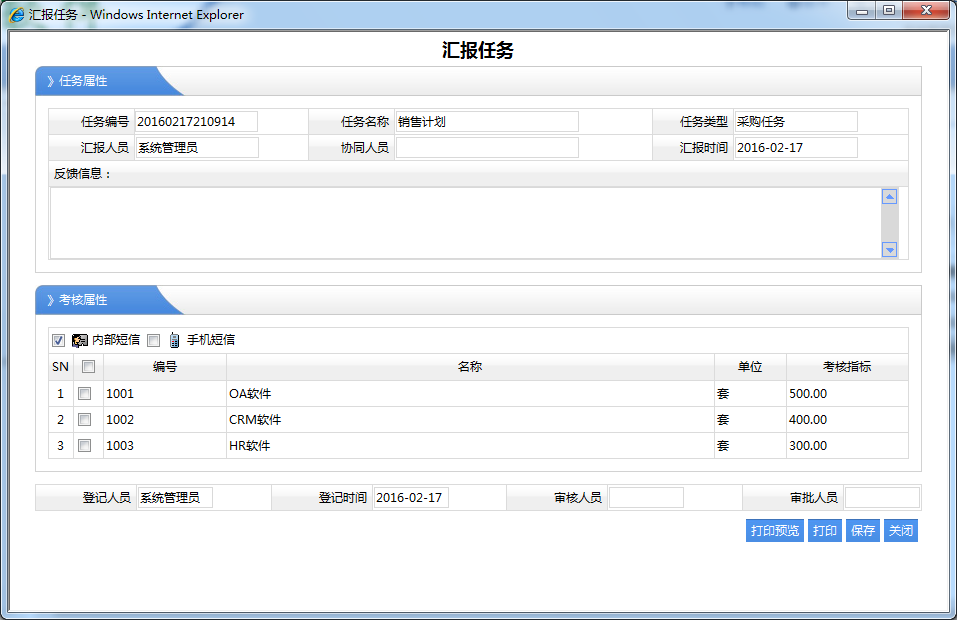Screen dimensions: 957x620
Task: Click into the 反馈信息 text area
Action: click(x=465, y=223)
